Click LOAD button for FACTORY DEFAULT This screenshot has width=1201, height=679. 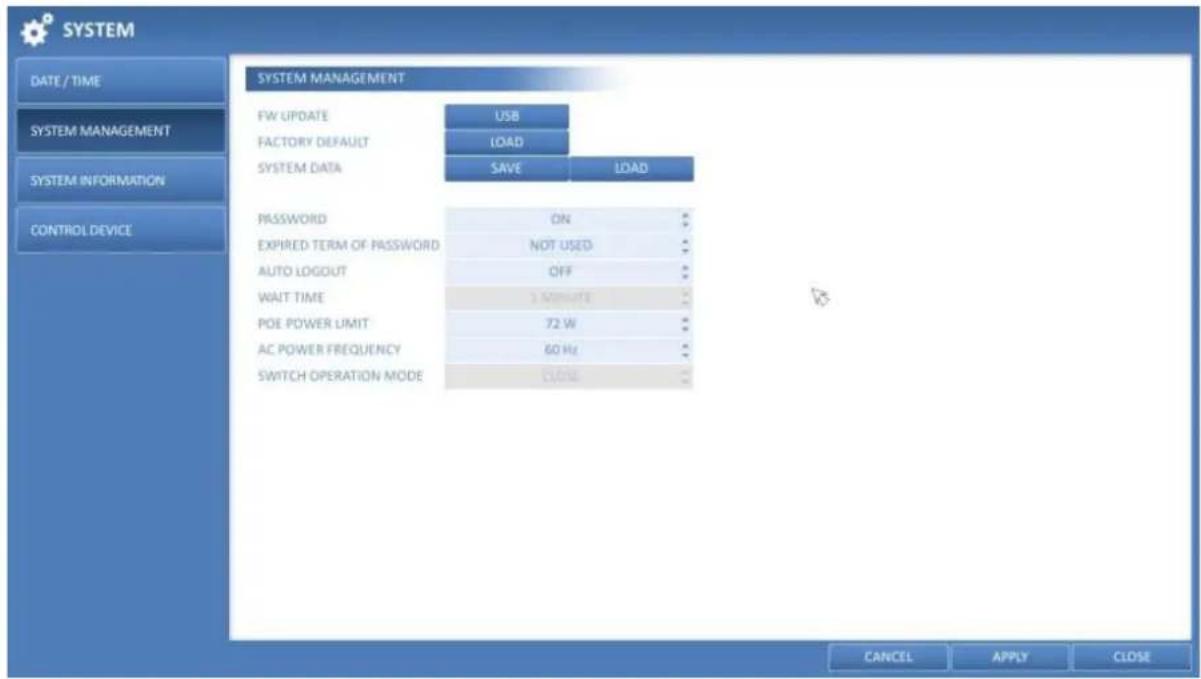click(x=506, y=143)
